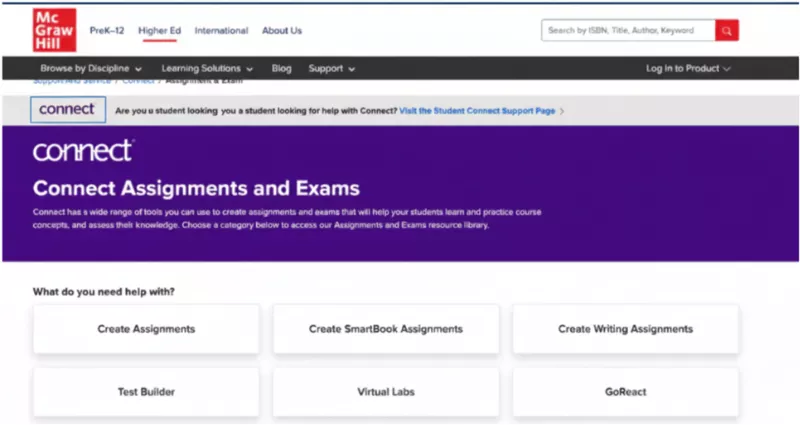
Task: Click the white connect logo in the purple banner
Action: click(x=84, y=151)
